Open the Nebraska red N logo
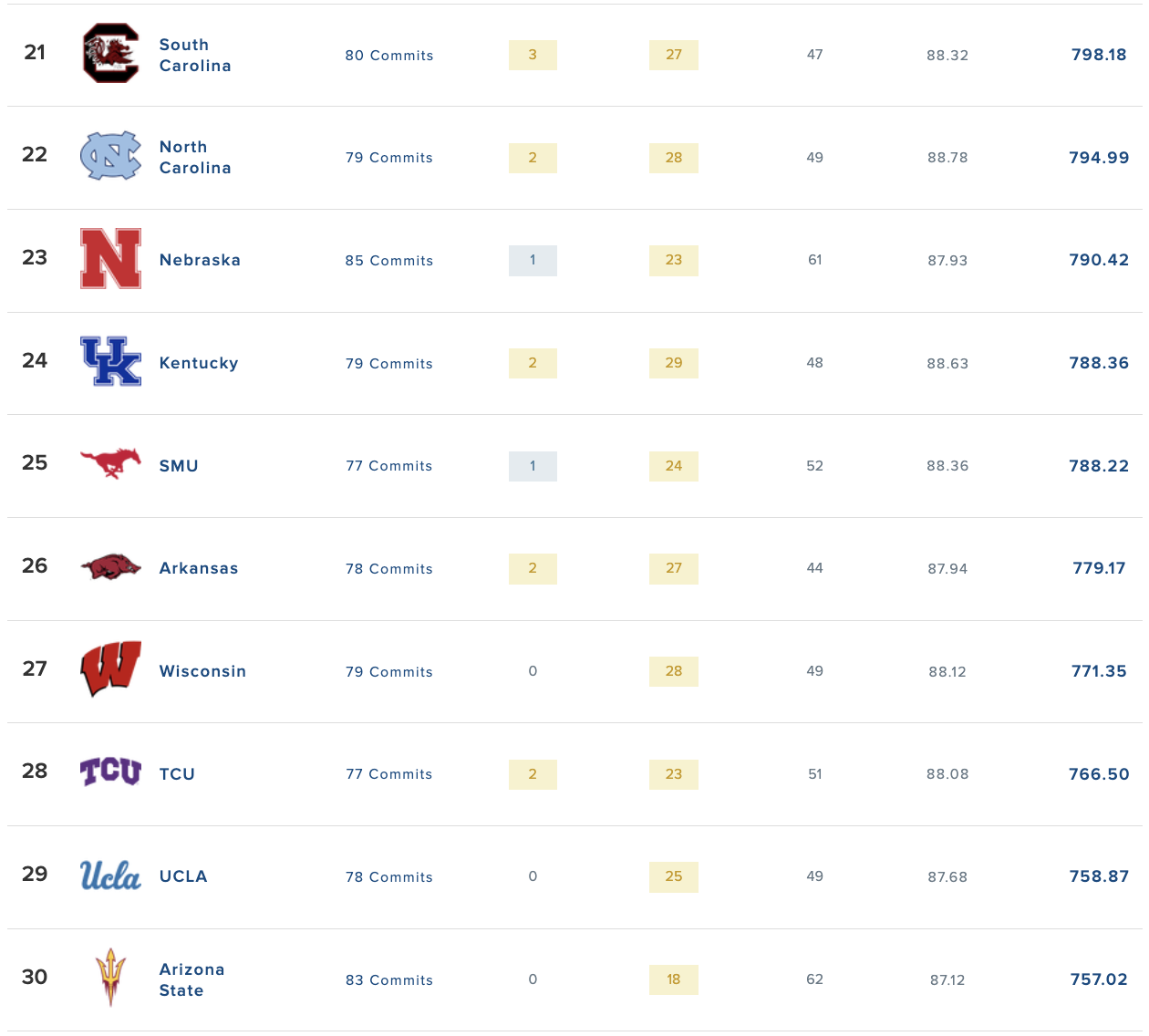Image resolution: width=1149 pixels, height=1036 pixels. click(x=110, y=259)
